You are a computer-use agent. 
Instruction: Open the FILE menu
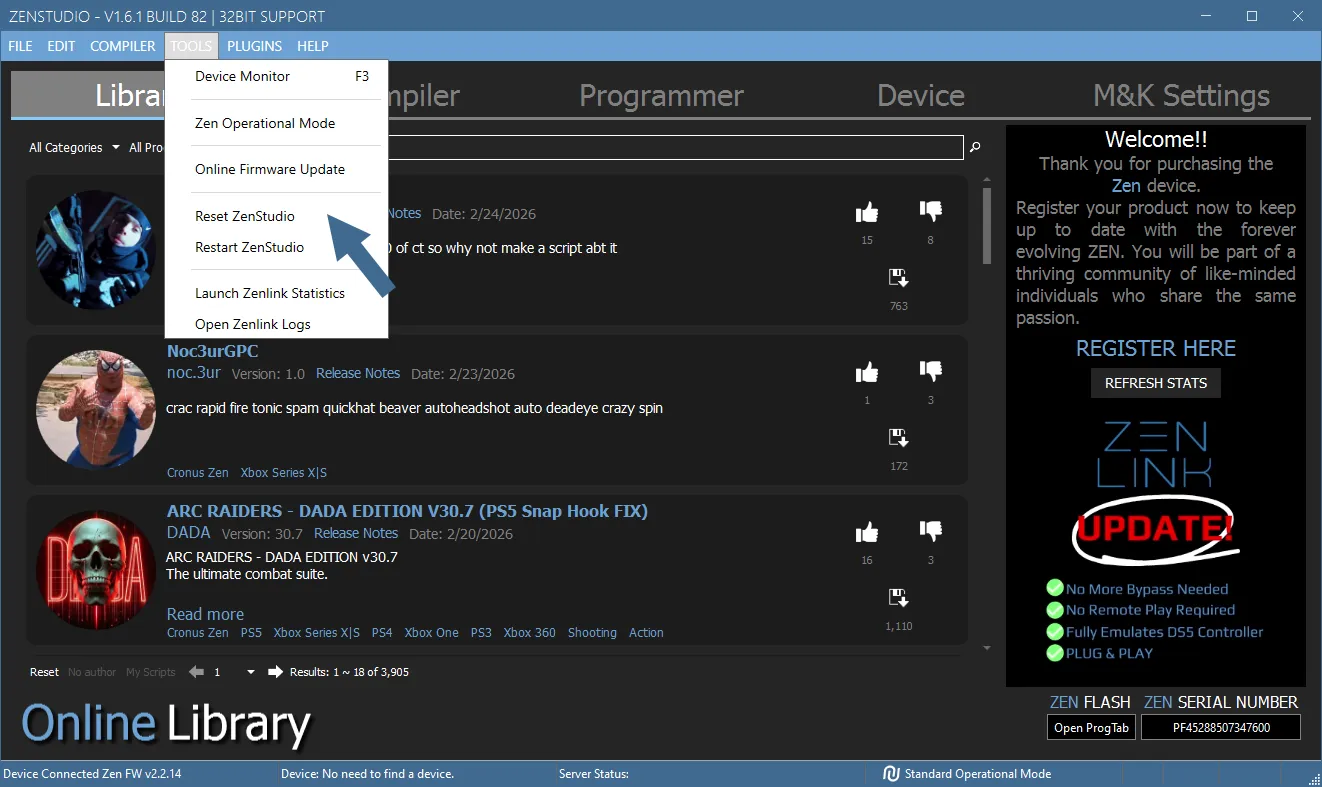pyautogui.click(x=20, y=46)
